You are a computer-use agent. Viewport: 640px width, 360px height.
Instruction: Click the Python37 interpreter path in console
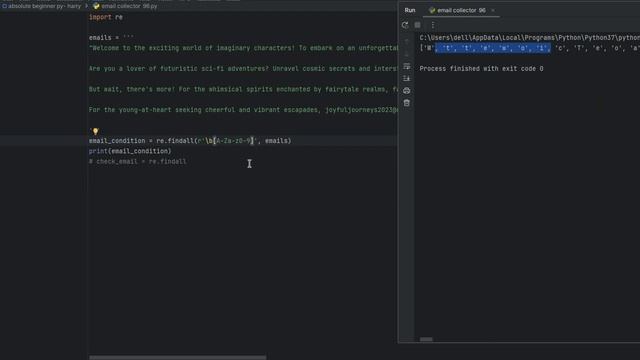529,38
